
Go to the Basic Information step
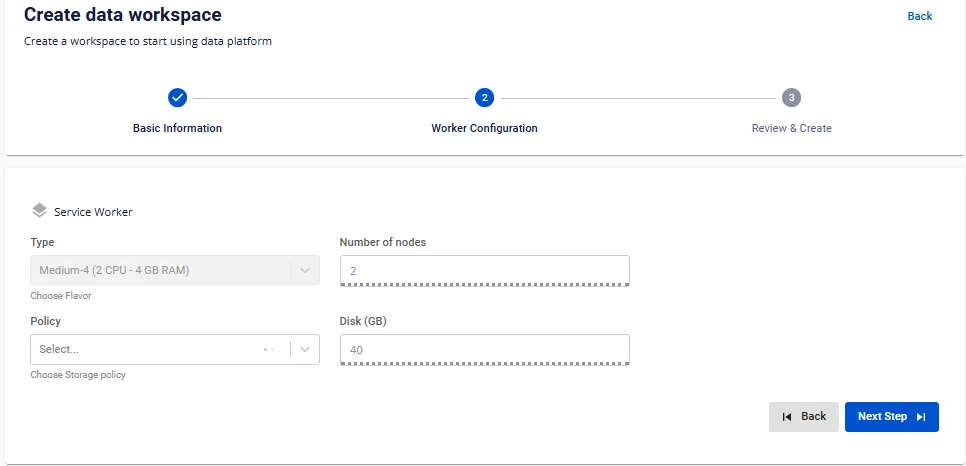(177, 128)
